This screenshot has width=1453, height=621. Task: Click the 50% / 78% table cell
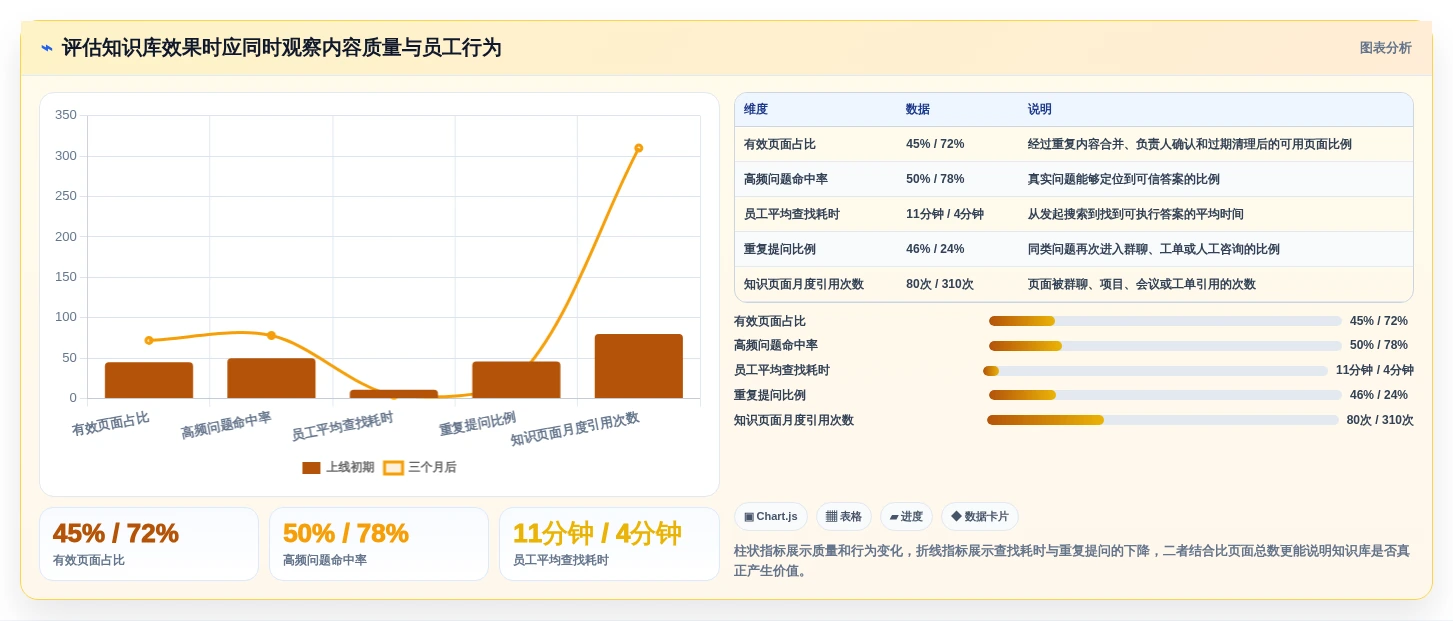(935, 179)
